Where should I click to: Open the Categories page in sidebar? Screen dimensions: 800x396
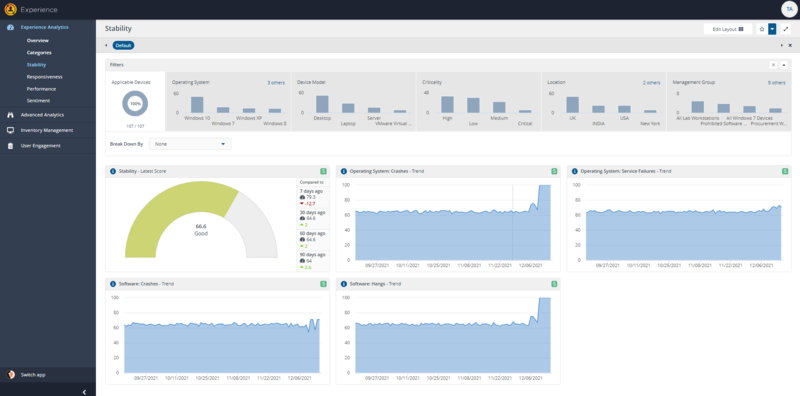pos(39,53)
